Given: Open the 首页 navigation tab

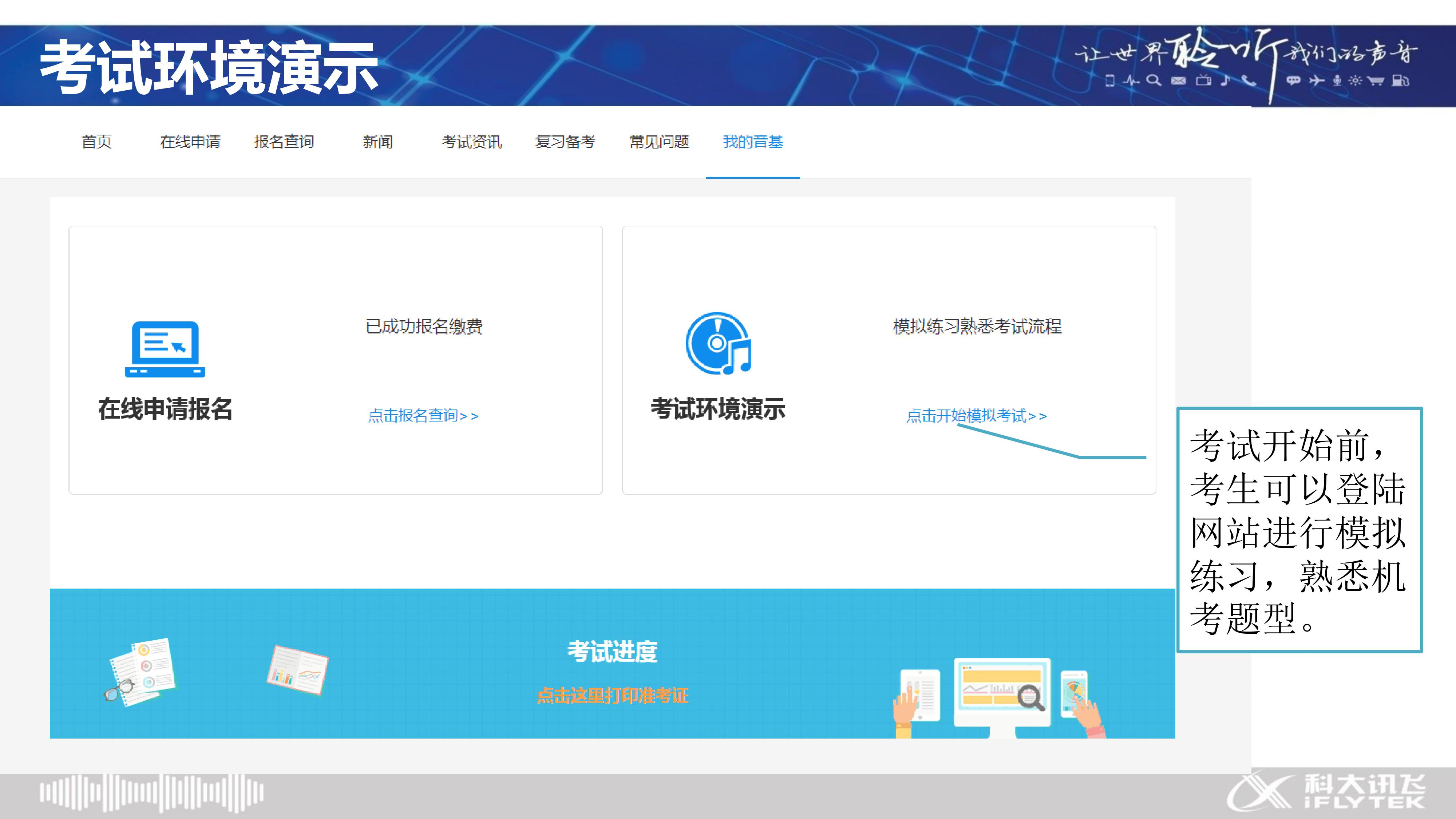Looking at the screenshot, I should (97, 142).
